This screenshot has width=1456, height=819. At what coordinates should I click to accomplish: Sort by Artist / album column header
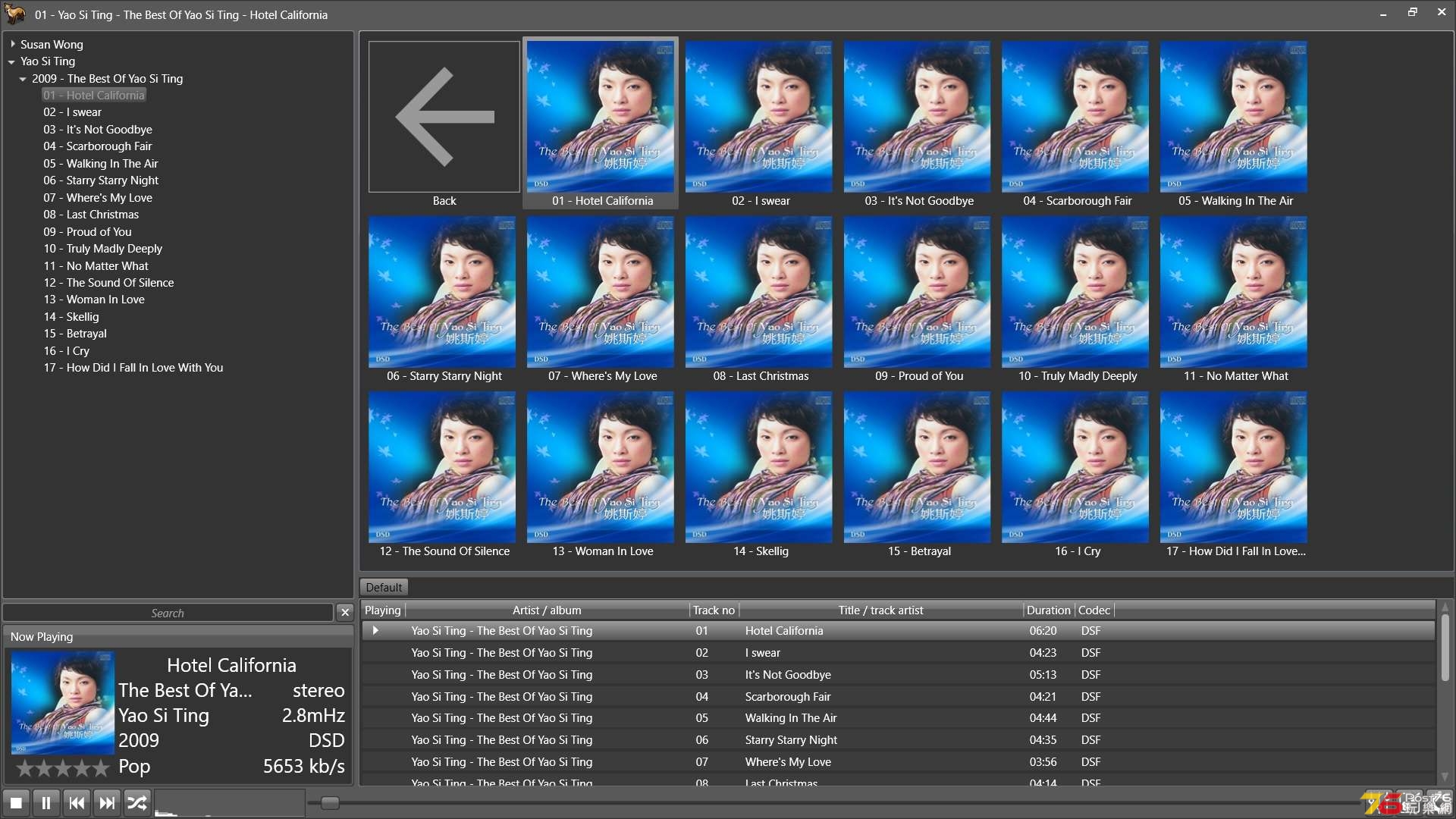point(547,610)
